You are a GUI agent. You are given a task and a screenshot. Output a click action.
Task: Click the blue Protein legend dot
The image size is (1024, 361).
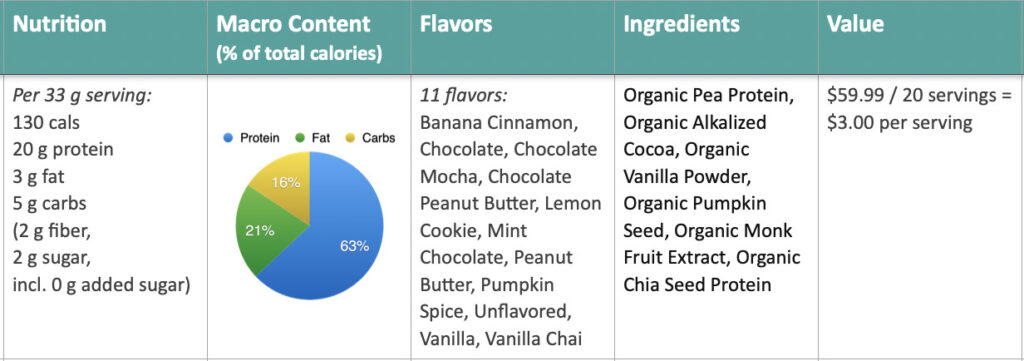(x=229, y=138)
